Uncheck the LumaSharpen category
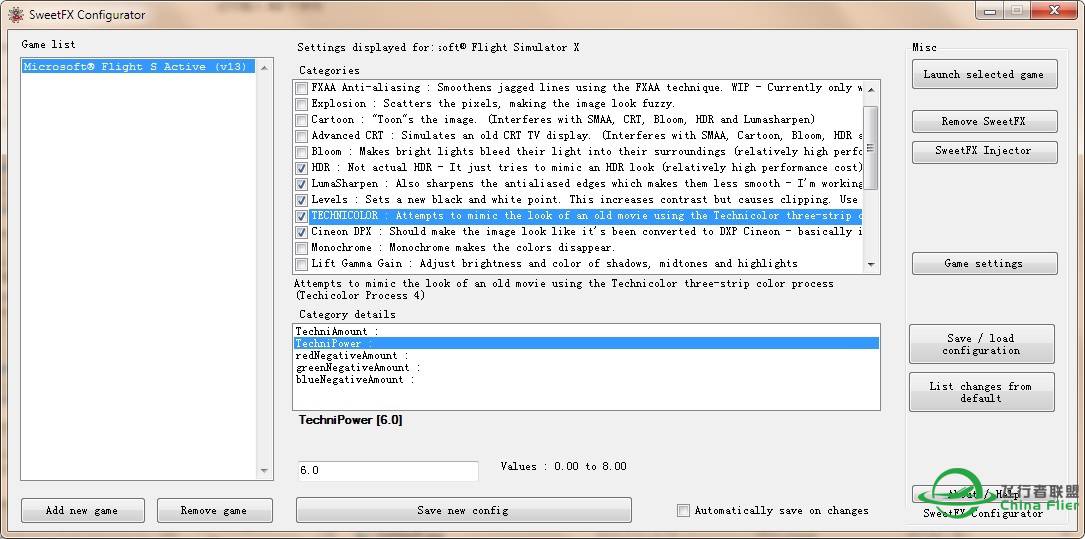The image size is (1085, 539). 302,184
